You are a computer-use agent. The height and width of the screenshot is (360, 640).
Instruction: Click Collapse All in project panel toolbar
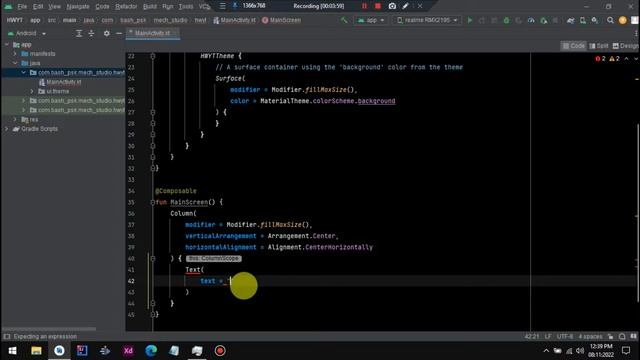click(x=91, y=33)
